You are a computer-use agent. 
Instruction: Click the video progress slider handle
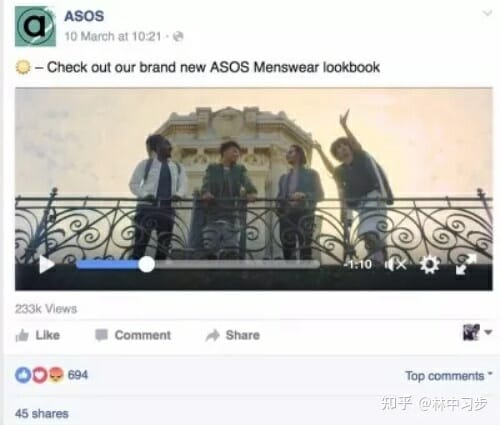coord(146,265)
